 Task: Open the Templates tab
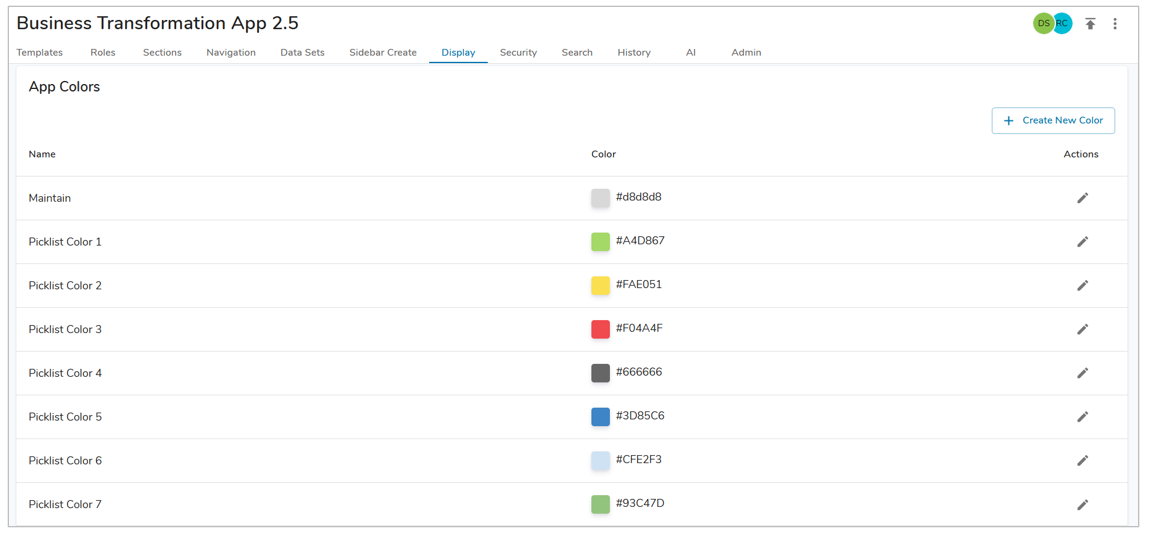click(x=40, y=52)
